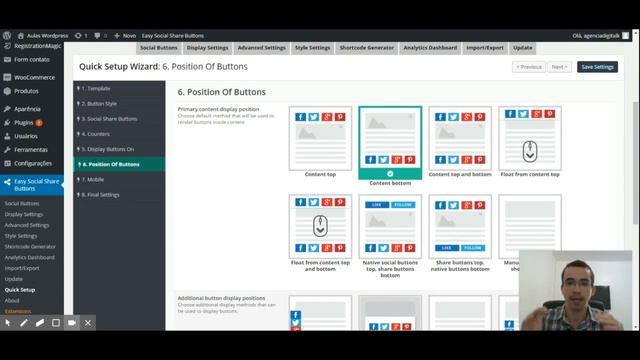
Task: Select the highlighter annotation tool
Action: [x=40, y=323]
